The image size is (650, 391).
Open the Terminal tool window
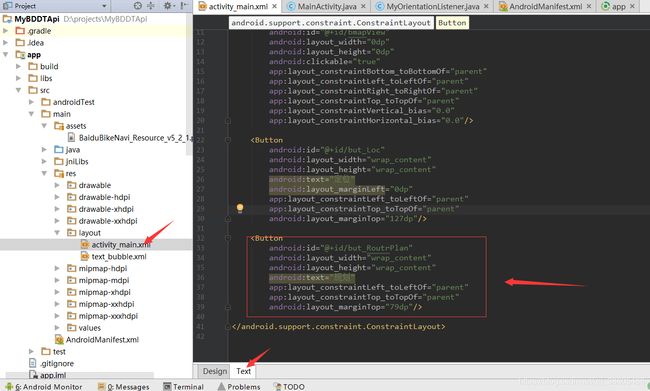click(183, 386)
